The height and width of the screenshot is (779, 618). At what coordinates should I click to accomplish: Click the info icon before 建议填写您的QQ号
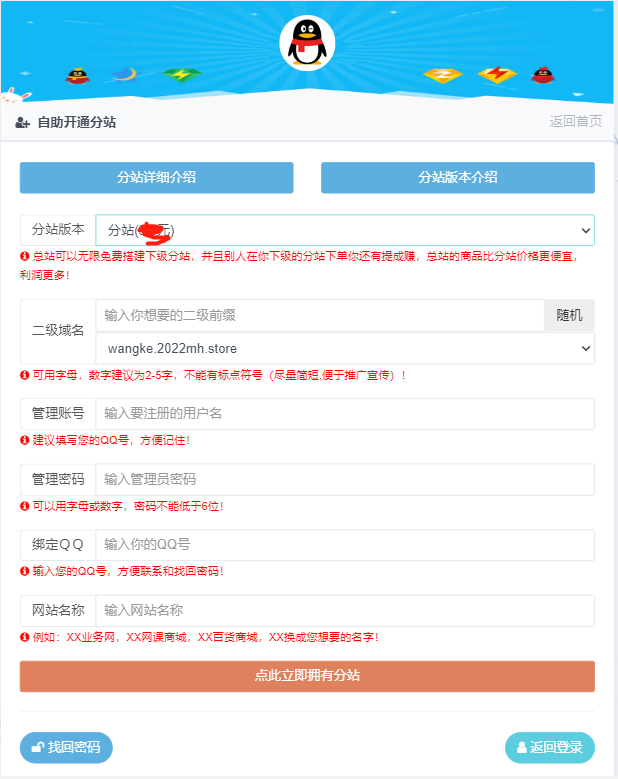[x=24, y=440]
